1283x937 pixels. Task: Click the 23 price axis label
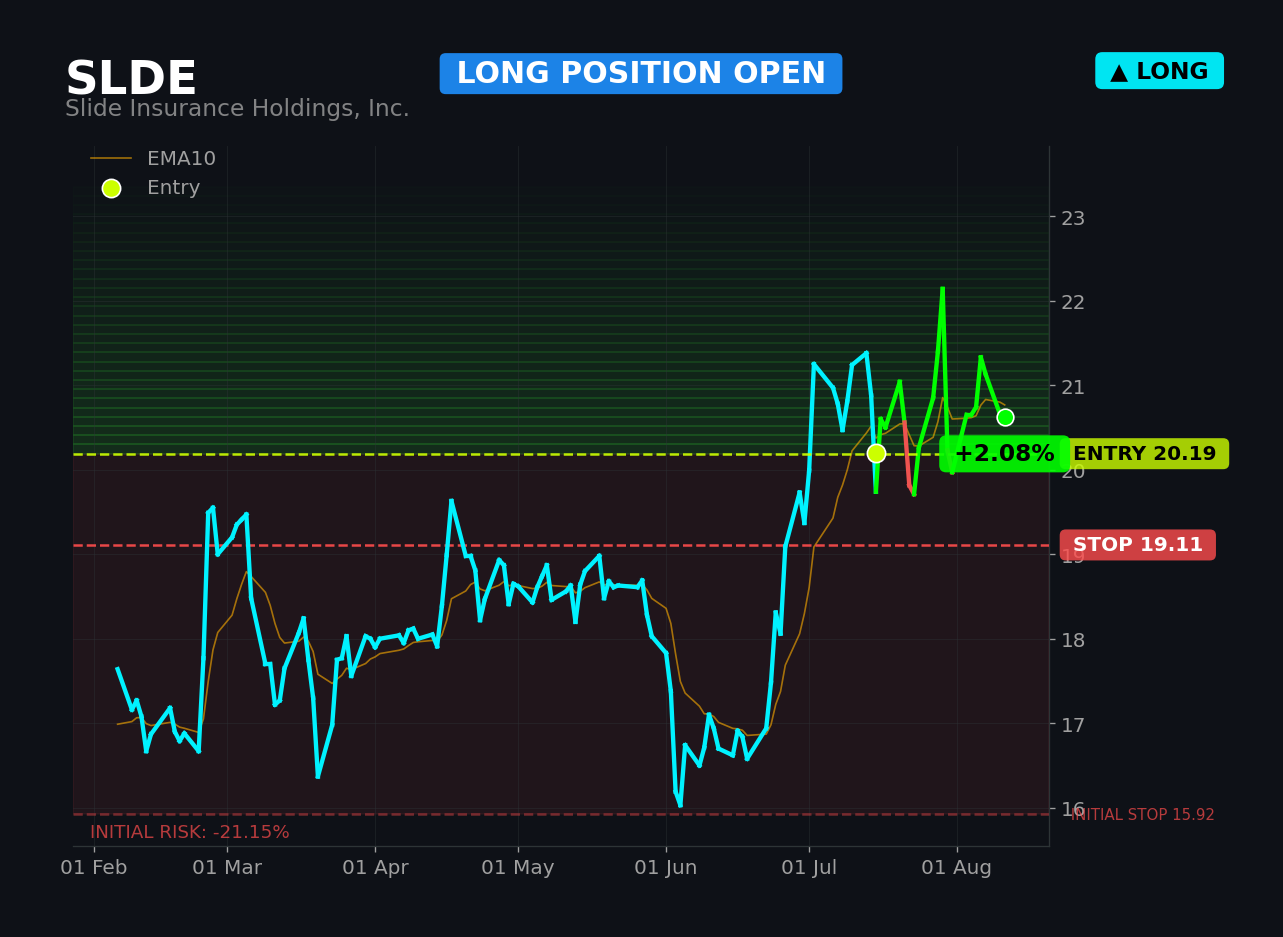tap(1073, 217)
